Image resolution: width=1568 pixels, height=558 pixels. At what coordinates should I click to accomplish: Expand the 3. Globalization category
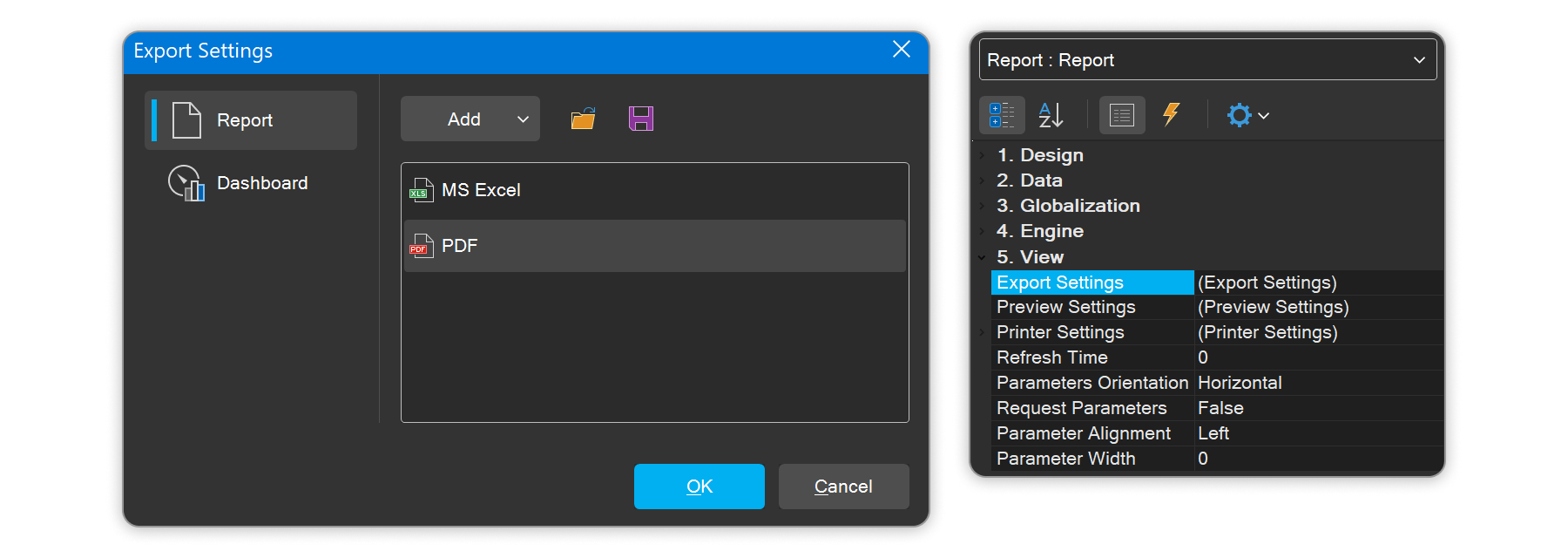tap(983, 207)
